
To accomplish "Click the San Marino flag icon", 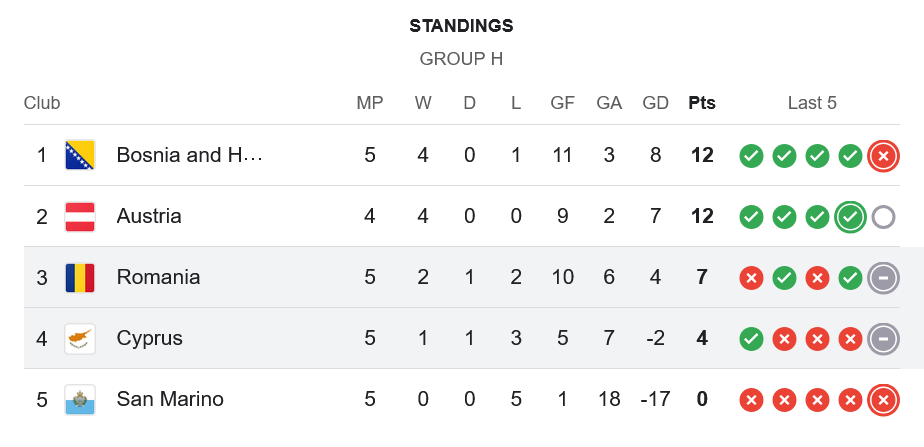I will coord(80,399).
